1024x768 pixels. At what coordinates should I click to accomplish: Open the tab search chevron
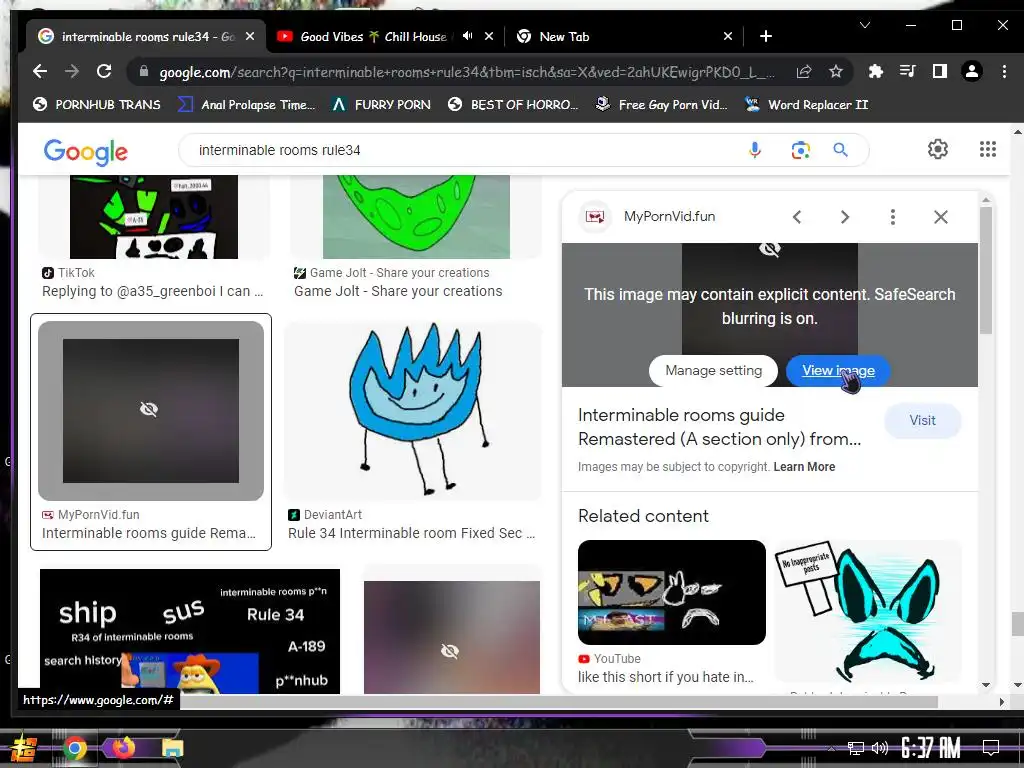coord(865,25)
